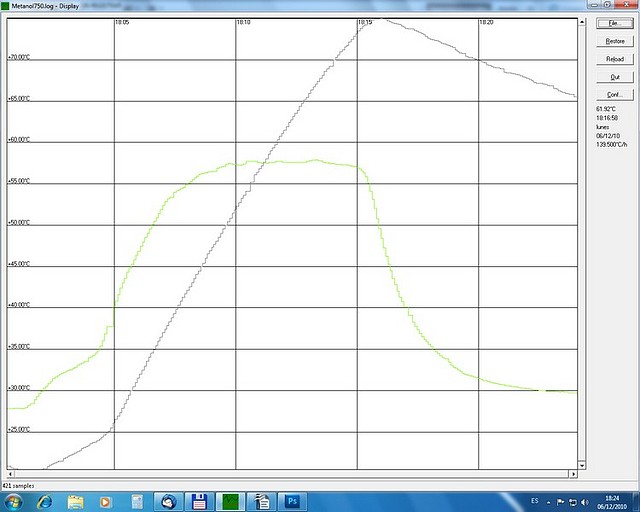Viewport: 640px width, 512px height.
Task: Select the green graph logger taskbar button
Action: (230, 502)
